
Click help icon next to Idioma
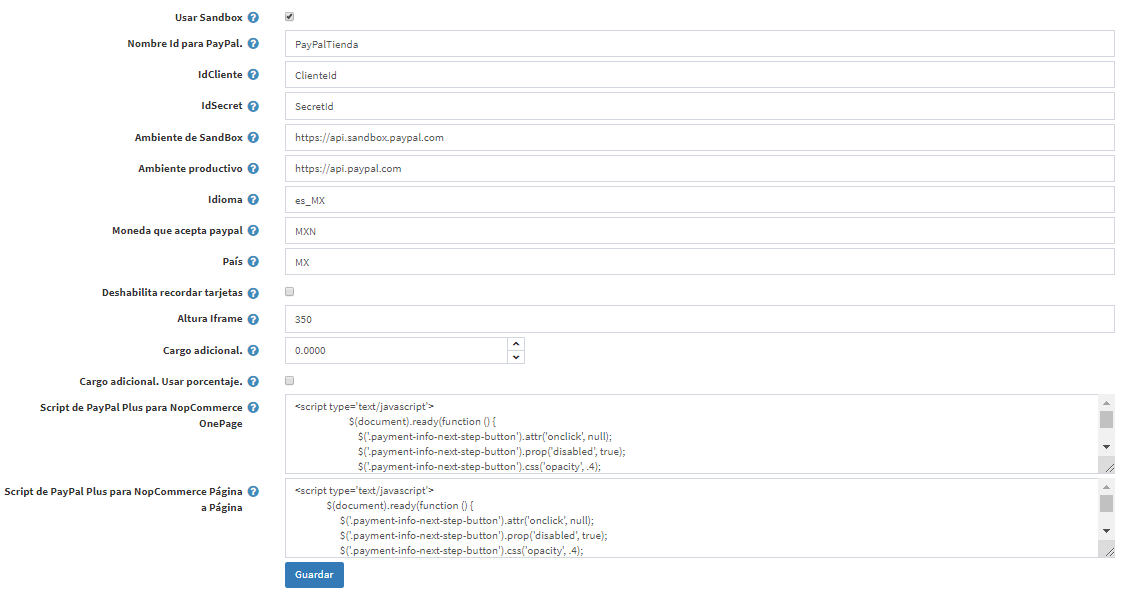pos(253,200)
